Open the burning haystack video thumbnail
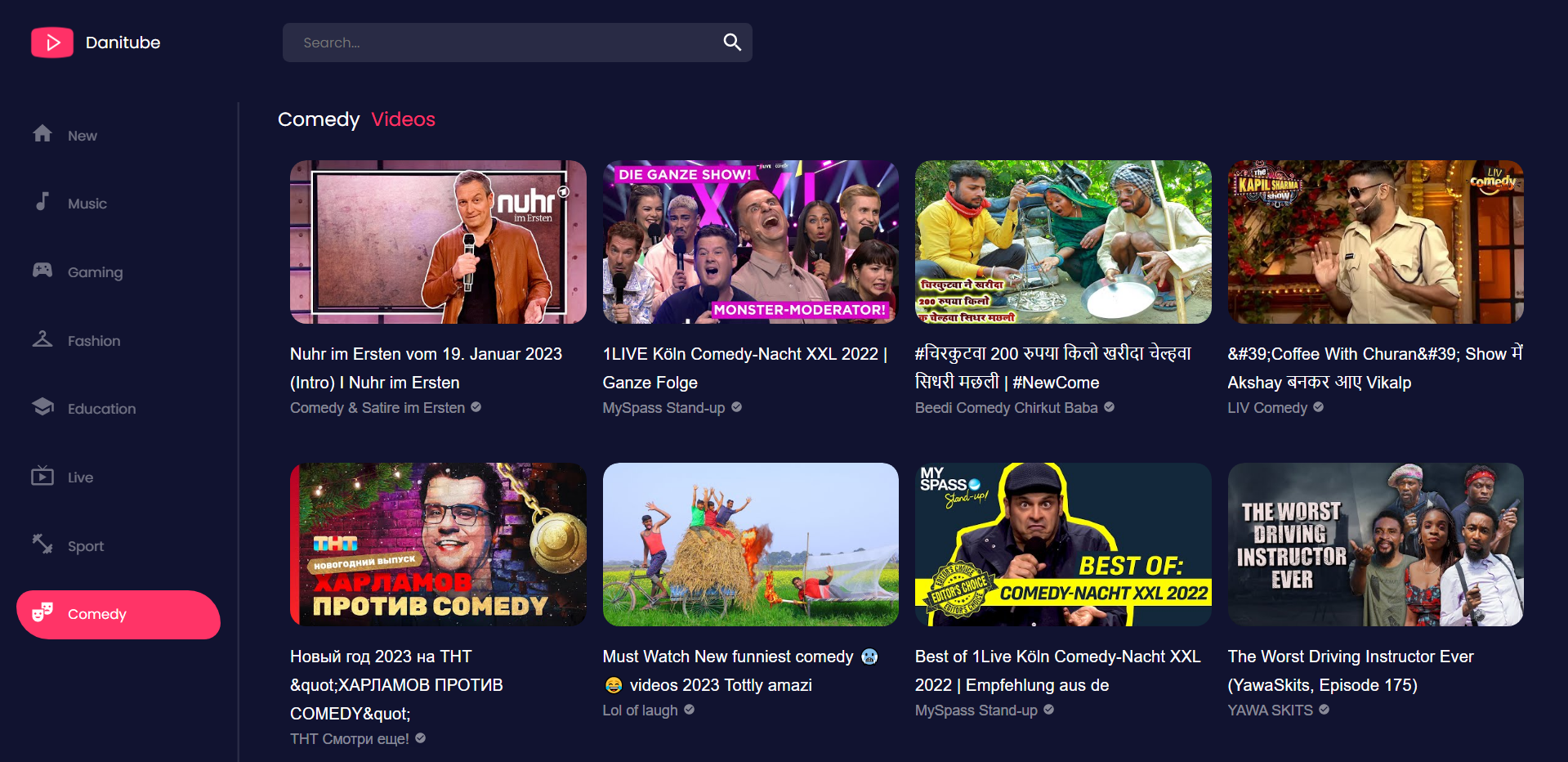Viewport: 1568px width, 762px height. 751,545
